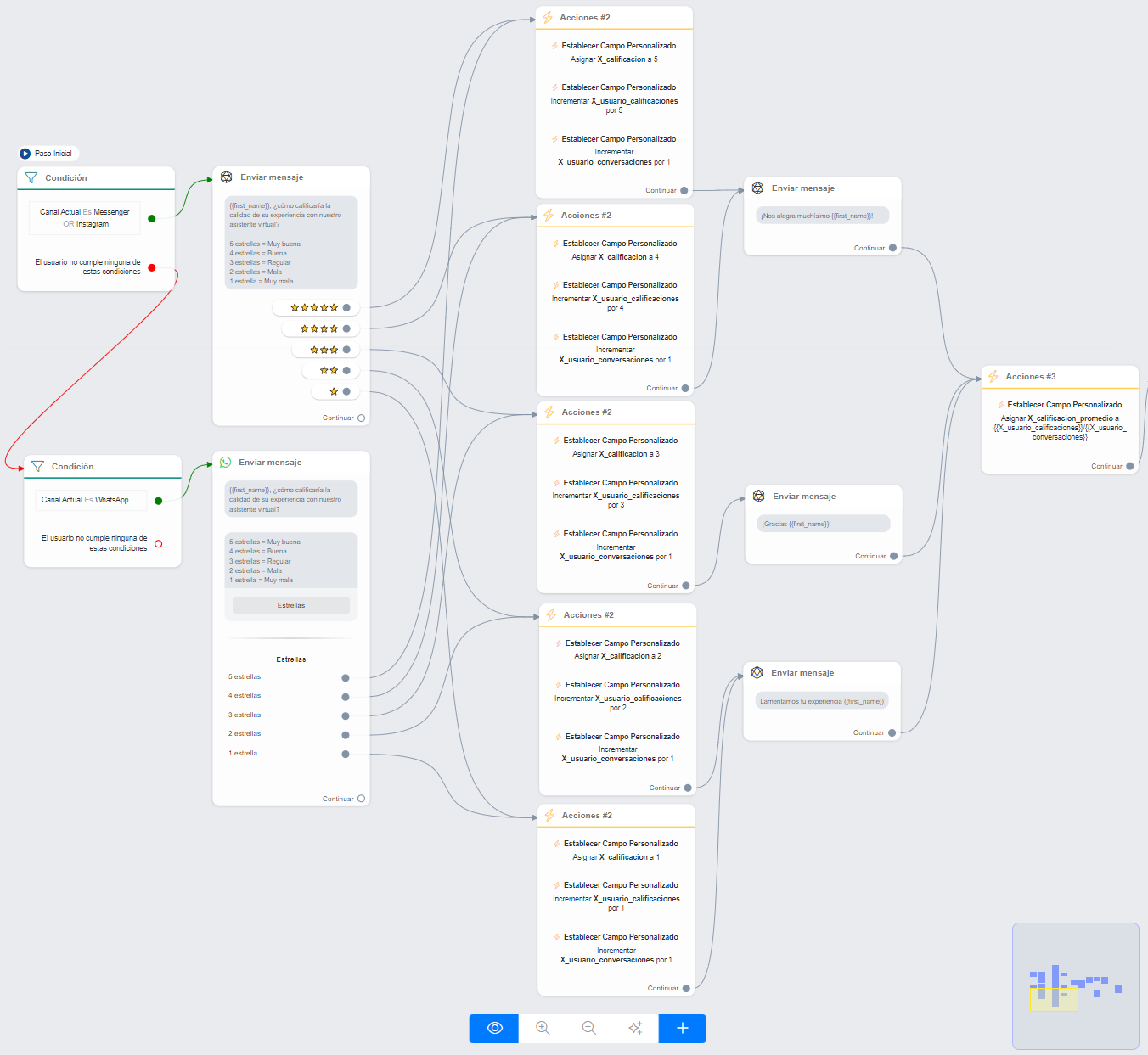Zoom in using the magnifier plus icon
Viewport: 1148px width, 1055px height.
[x=543, y=1028]
